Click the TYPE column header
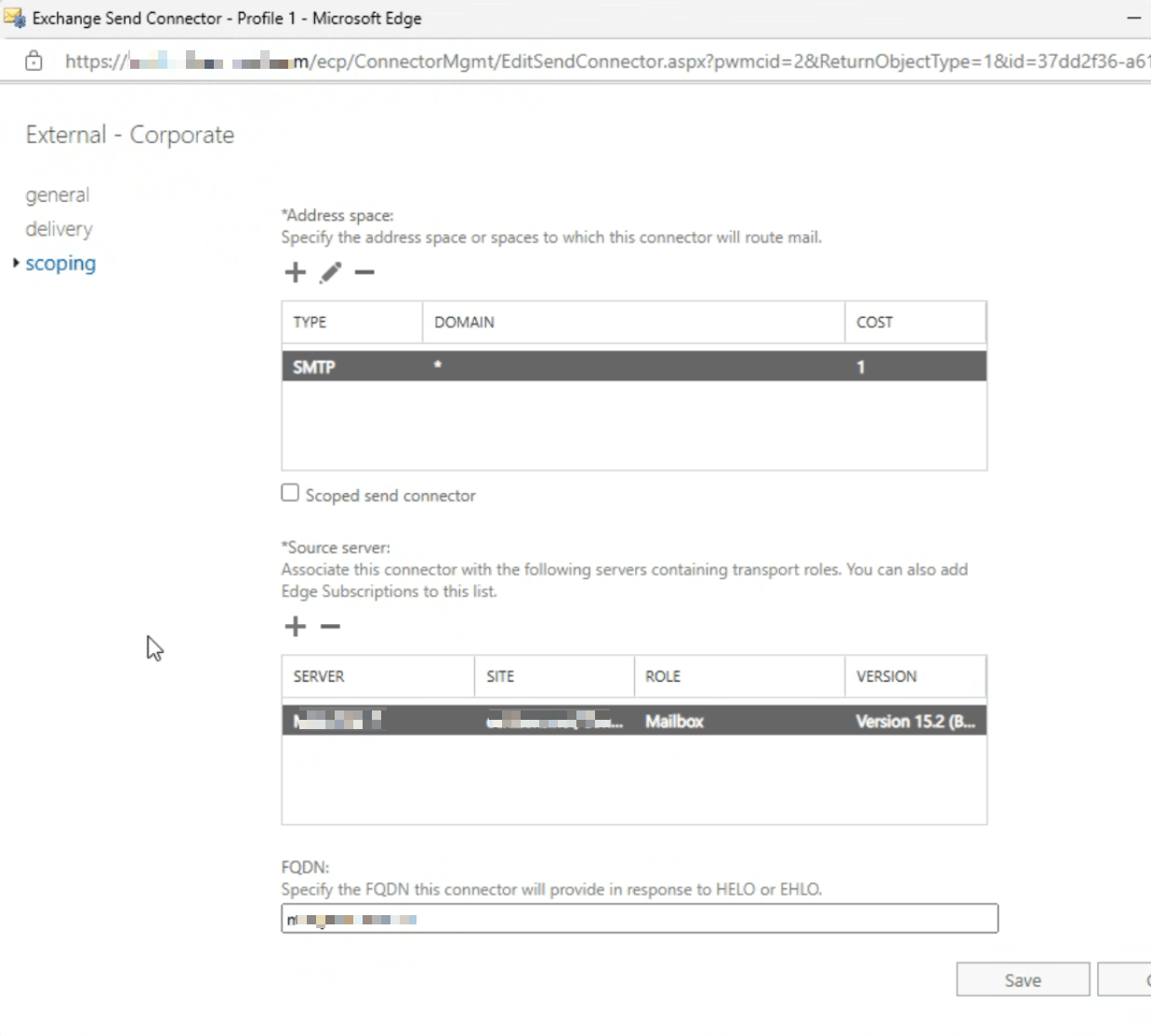Screen dimensions: 1151x1036 coord(352,322)
